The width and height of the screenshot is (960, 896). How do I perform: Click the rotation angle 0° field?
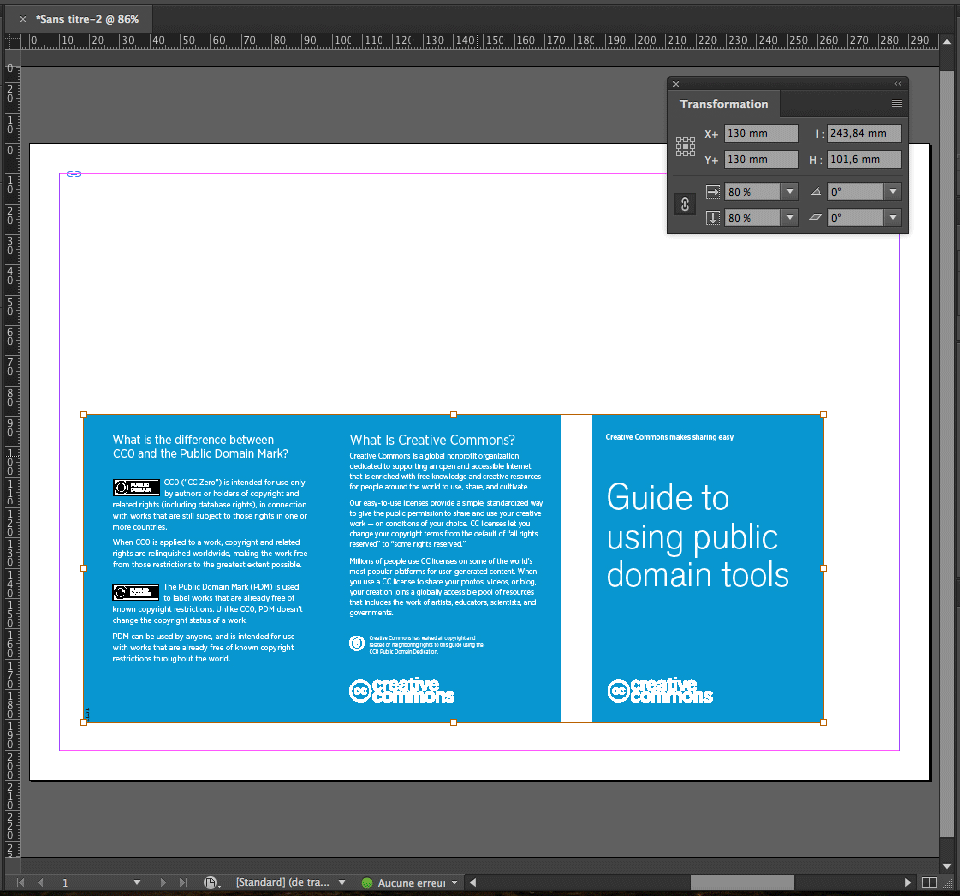[856, 192]
